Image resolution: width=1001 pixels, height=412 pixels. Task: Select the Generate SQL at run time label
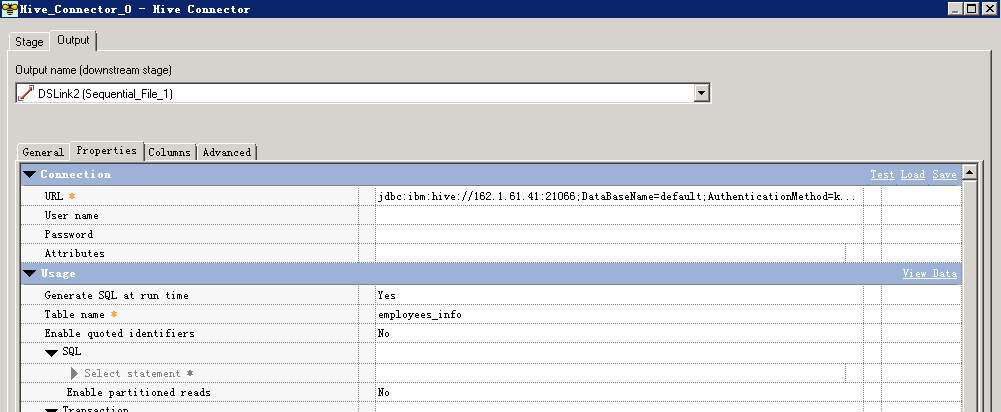pos(116,295)
